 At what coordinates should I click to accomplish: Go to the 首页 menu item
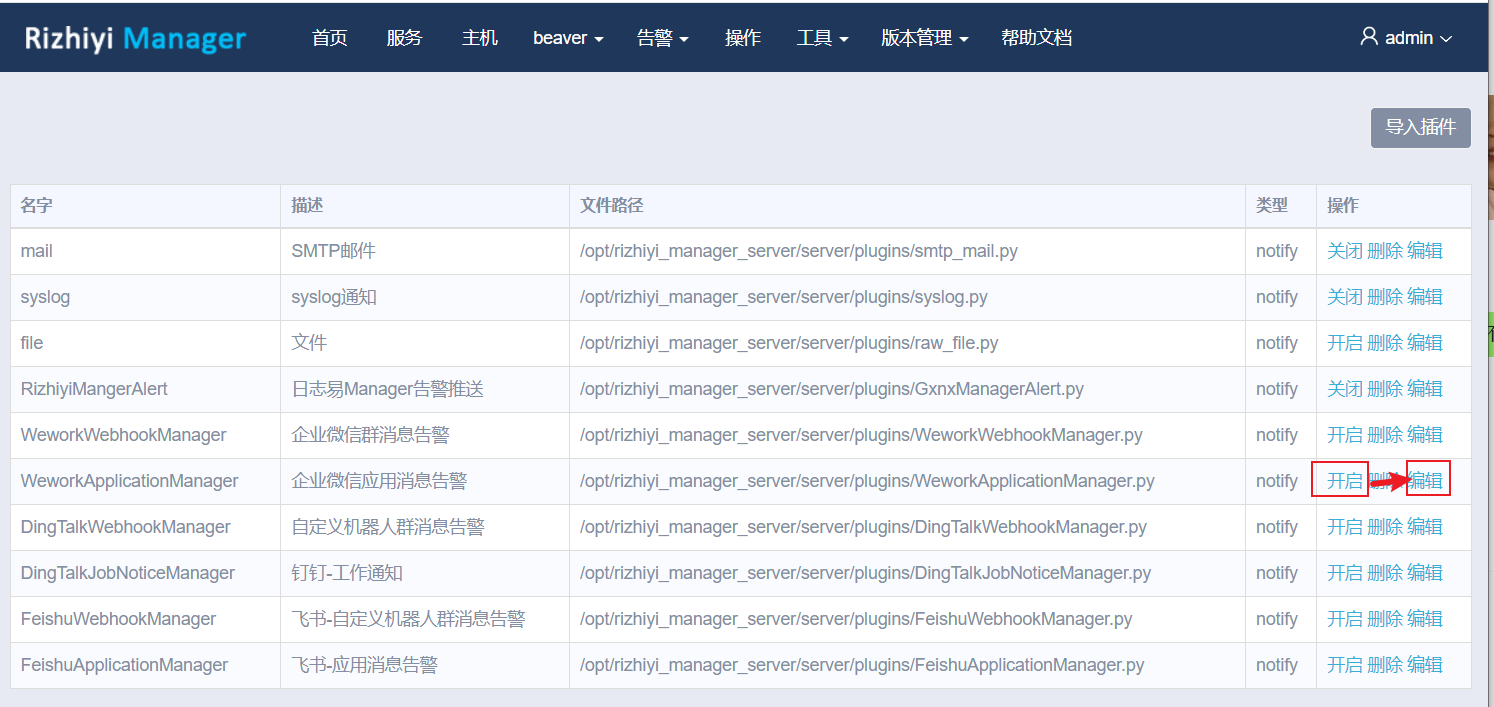pyautogui.click(x=329, y=37)
